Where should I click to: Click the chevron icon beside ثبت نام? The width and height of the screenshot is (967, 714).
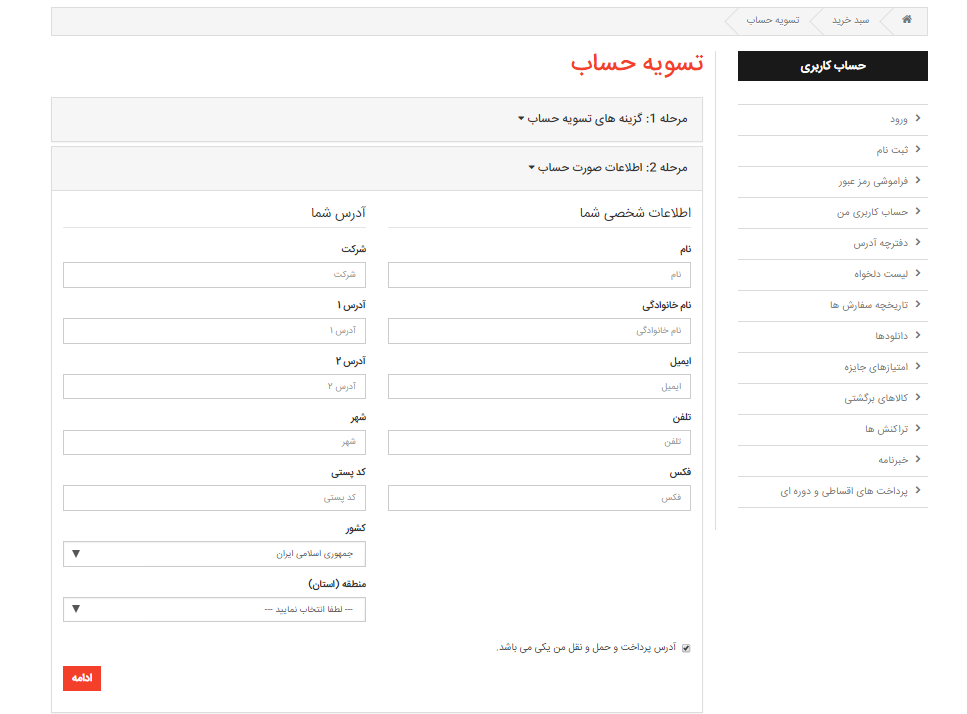[918, 150]
